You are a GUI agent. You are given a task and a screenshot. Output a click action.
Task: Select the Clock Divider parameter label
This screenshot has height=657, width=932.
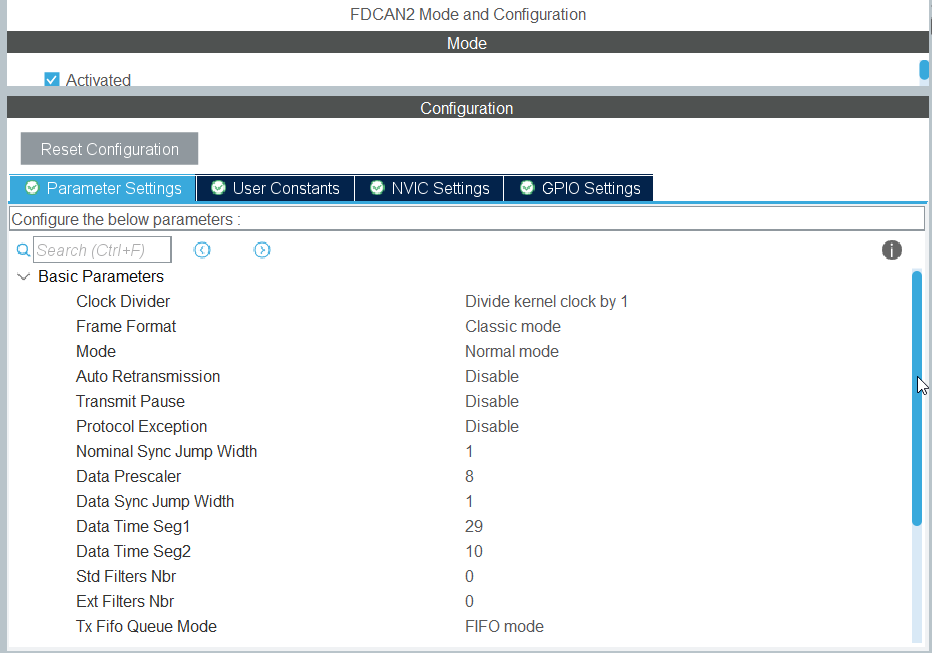pos(123,301)
